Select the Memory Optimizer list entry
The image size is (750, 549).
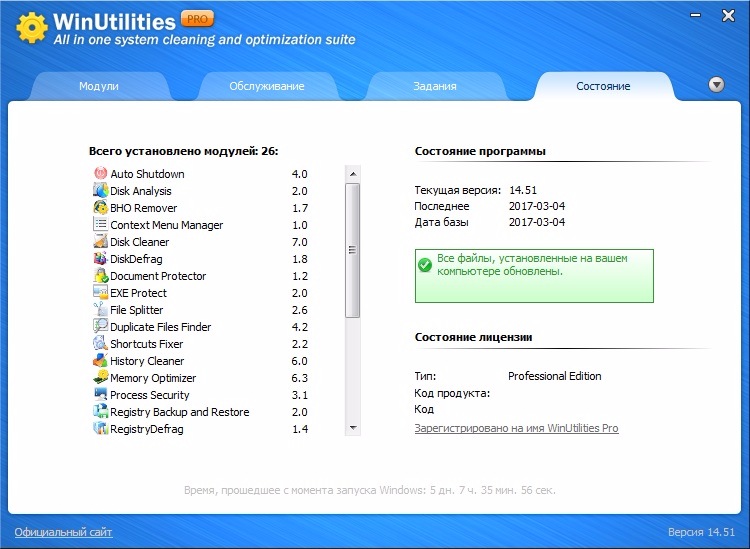pyautogui.click(x=200, y=378)
